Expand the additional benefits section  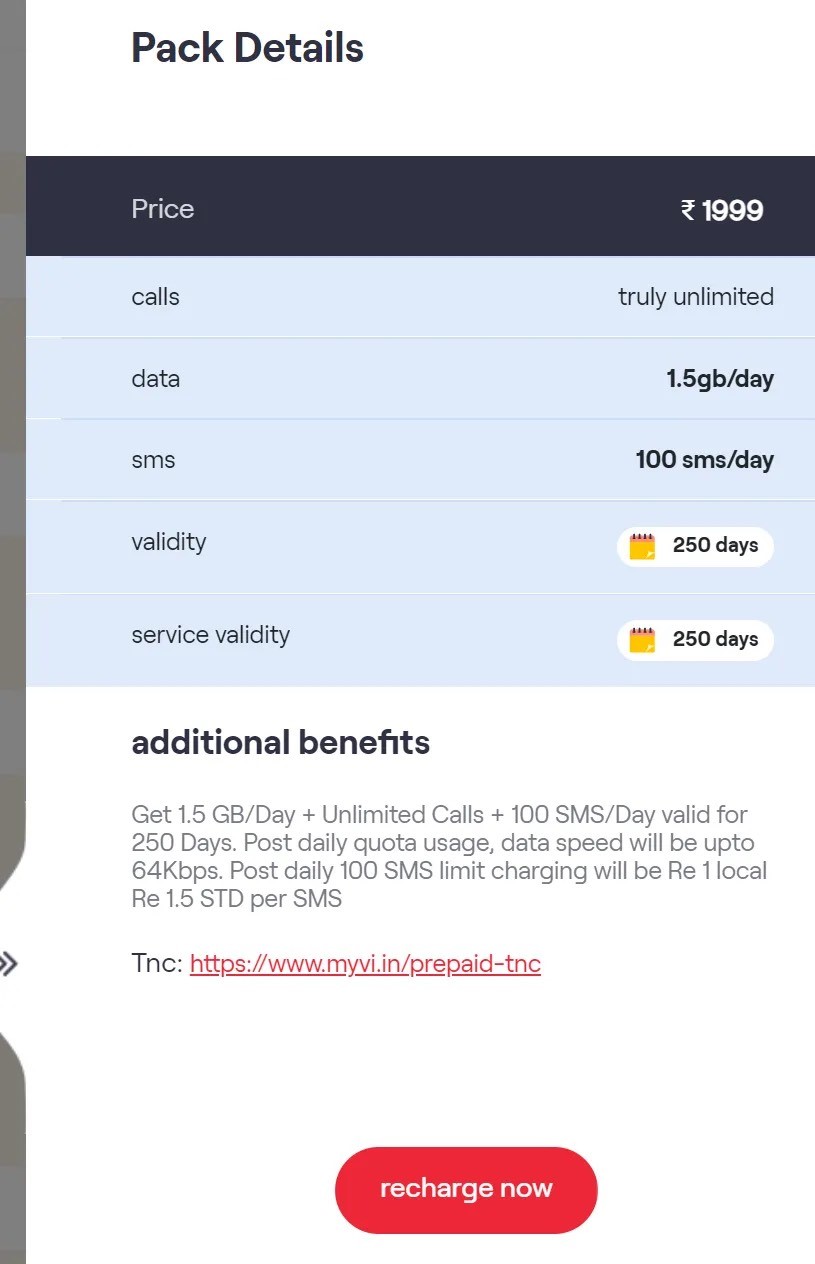pos(280,742)
